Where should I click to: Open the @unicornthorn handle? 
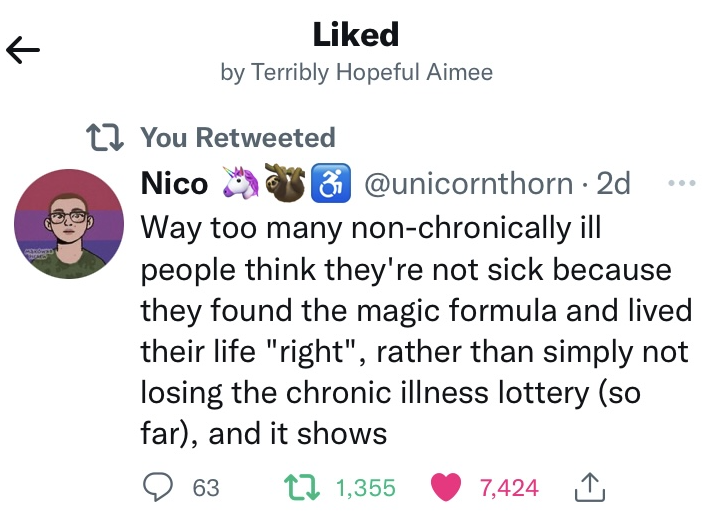pyautogui.click(x=466, y=185)
